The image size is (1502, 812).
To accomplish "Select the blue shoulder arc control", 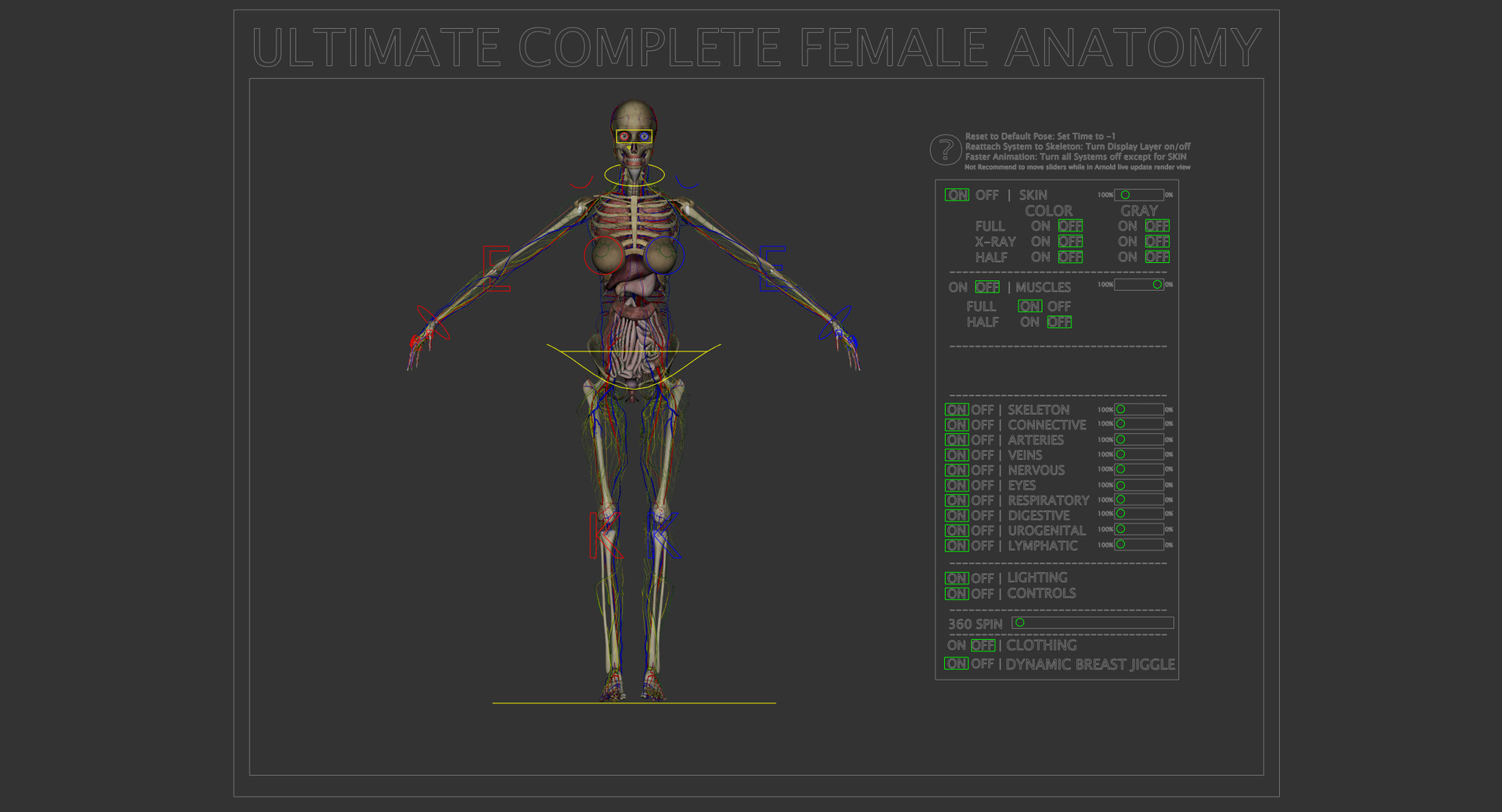I will click(687, 182).
